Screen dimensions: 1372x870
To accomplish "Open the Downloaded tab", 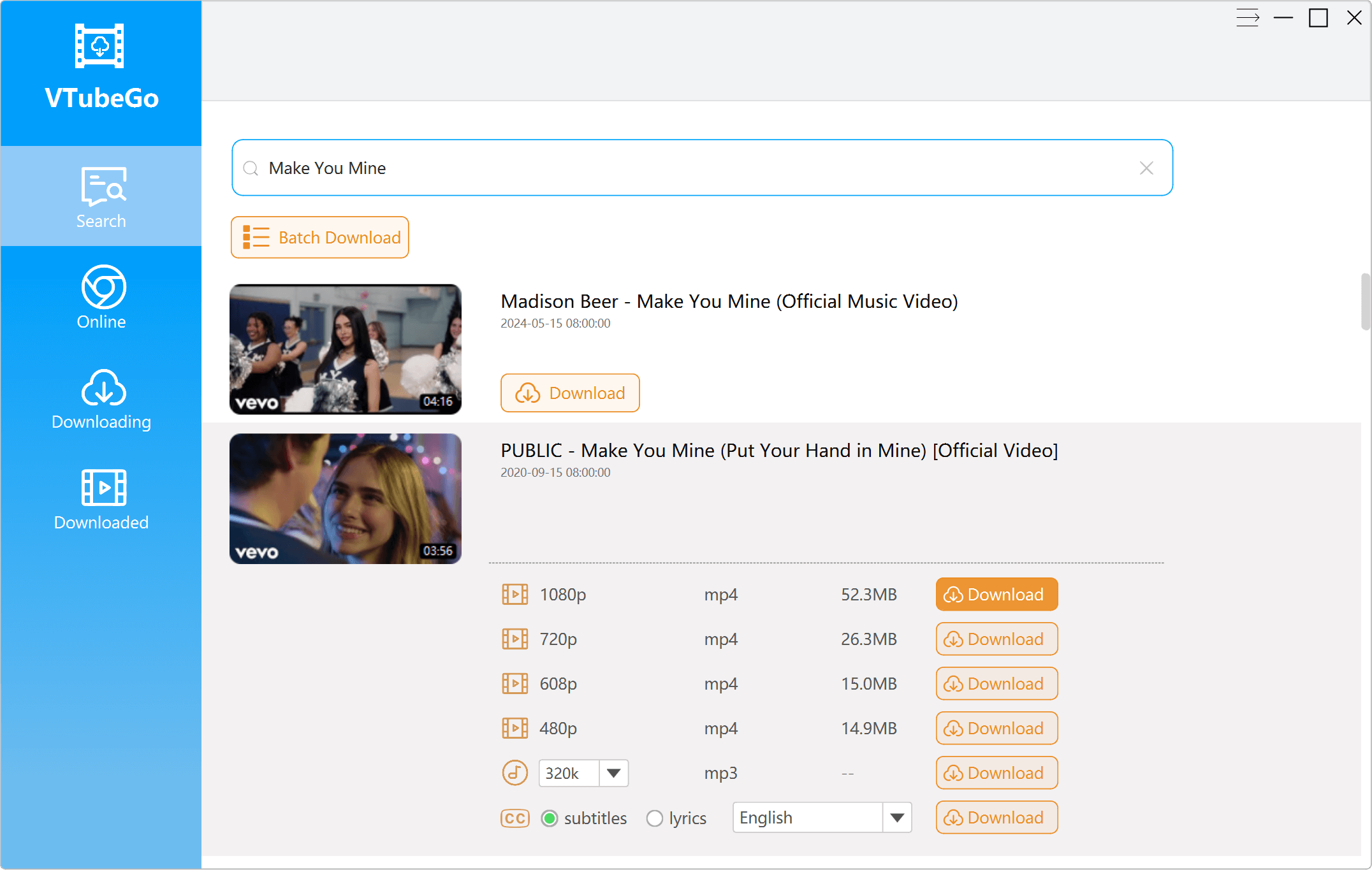I will coord(101,500).
